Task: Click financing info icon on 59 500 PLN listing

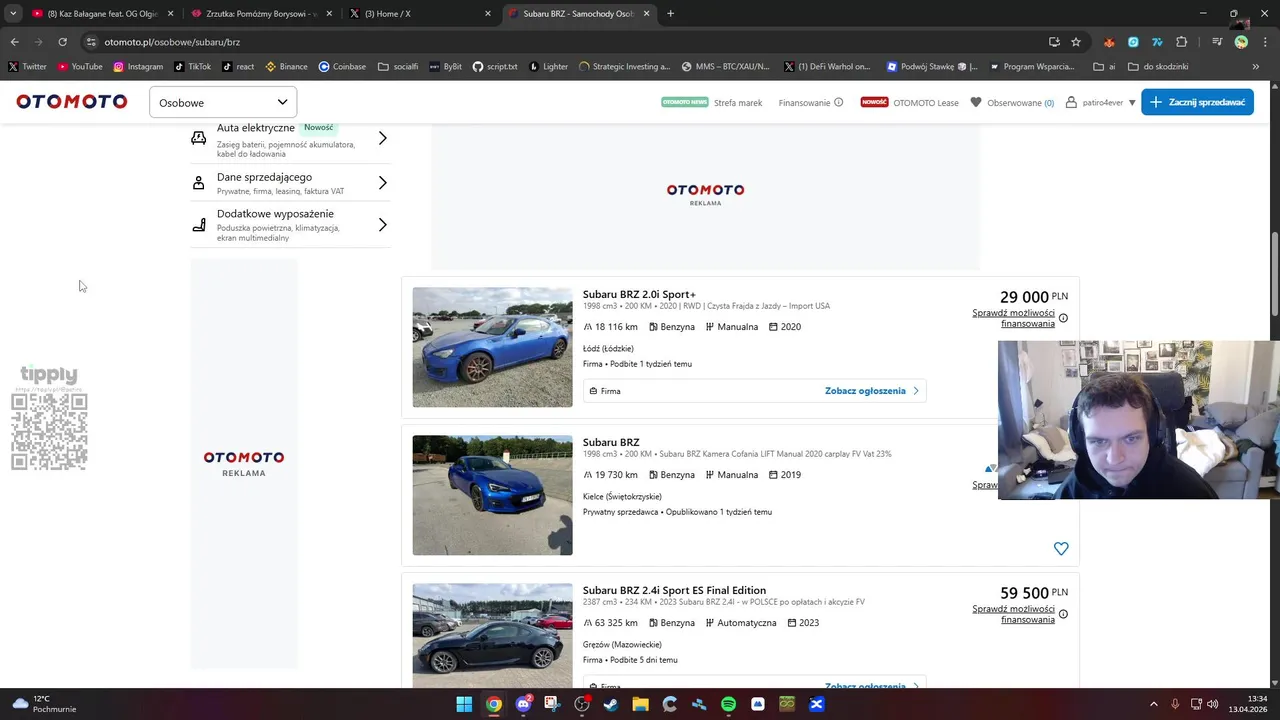Action: [x=1063, y=614]
